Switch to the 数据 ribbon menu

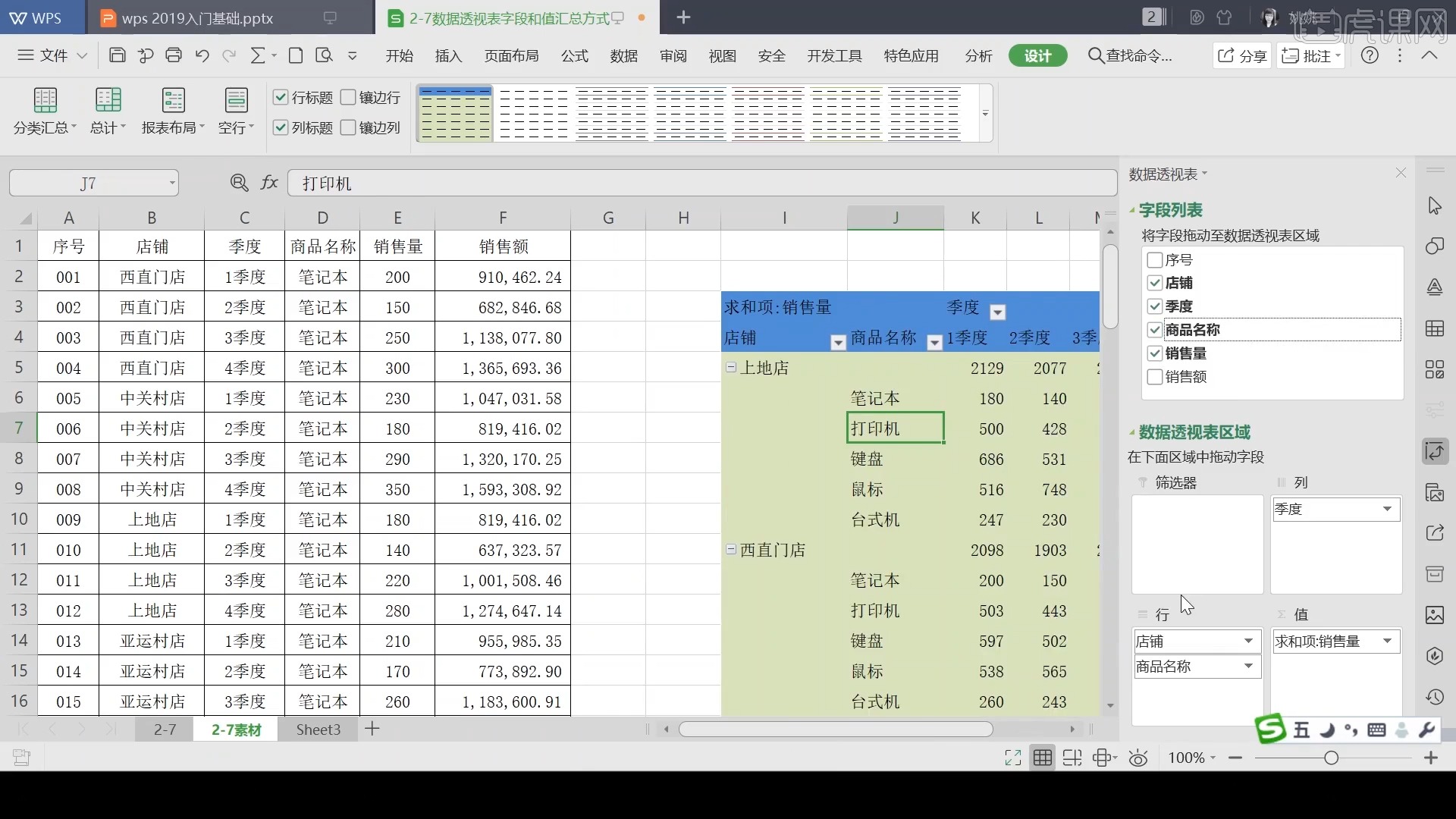623,55
